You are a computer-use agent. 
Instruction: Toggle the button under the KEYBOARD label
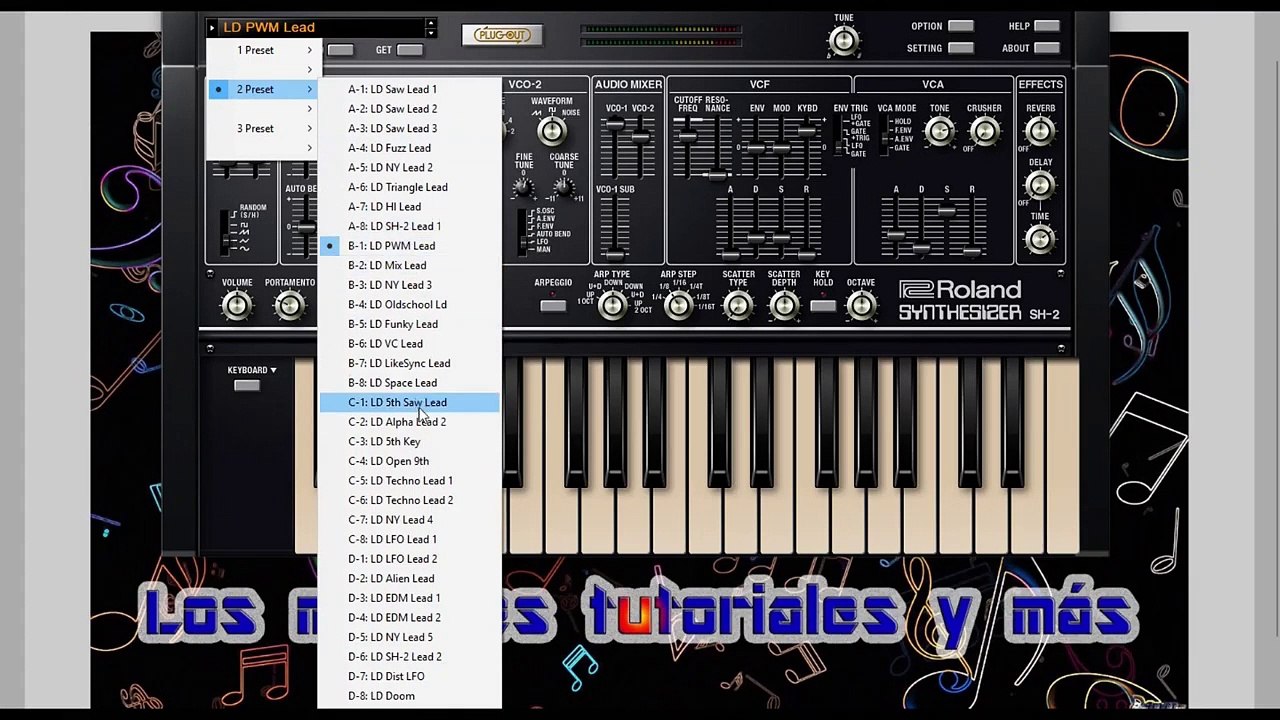pos(247,386)
